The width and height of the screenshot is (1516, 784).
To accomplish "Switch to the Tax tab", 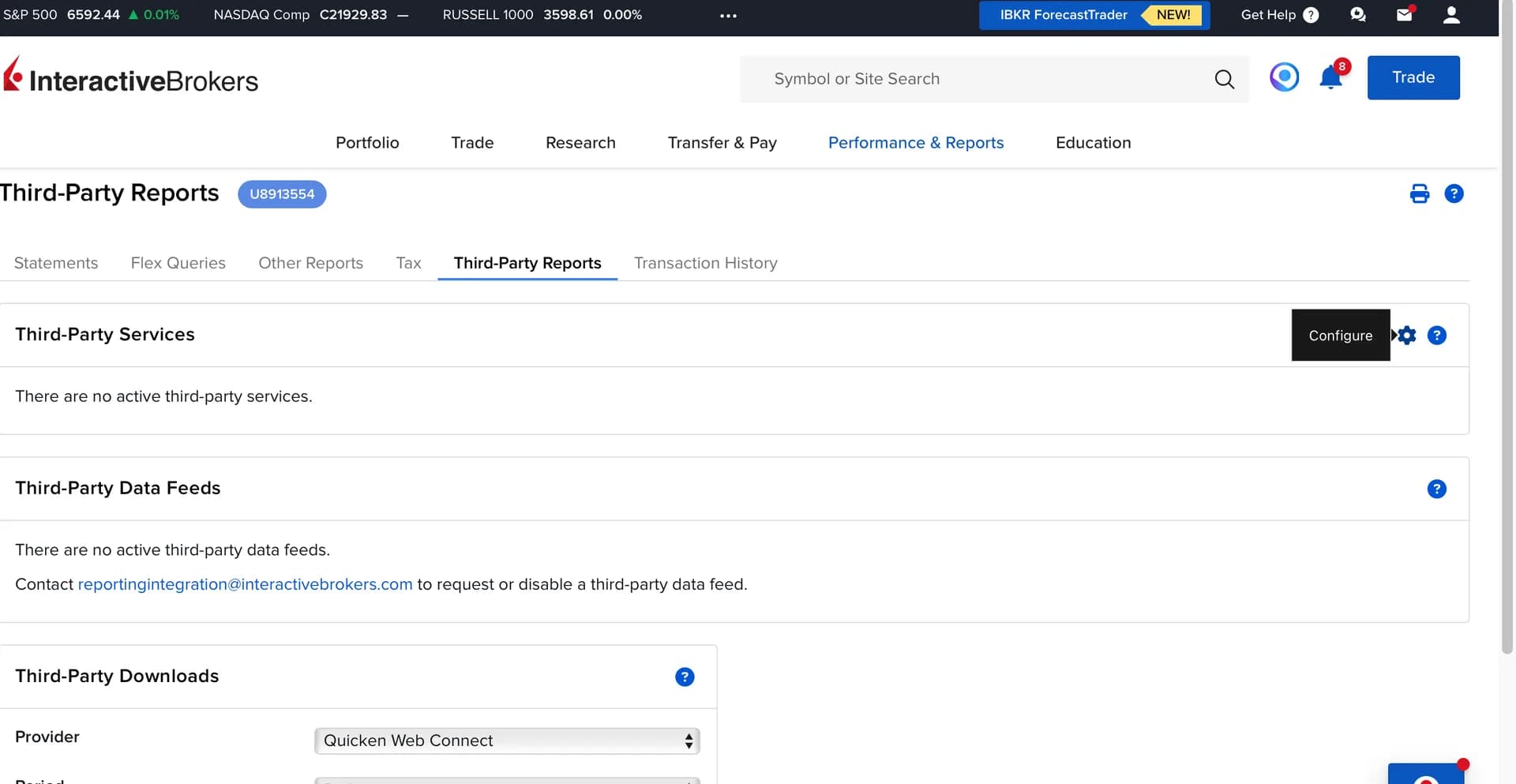I will [408, 263].
